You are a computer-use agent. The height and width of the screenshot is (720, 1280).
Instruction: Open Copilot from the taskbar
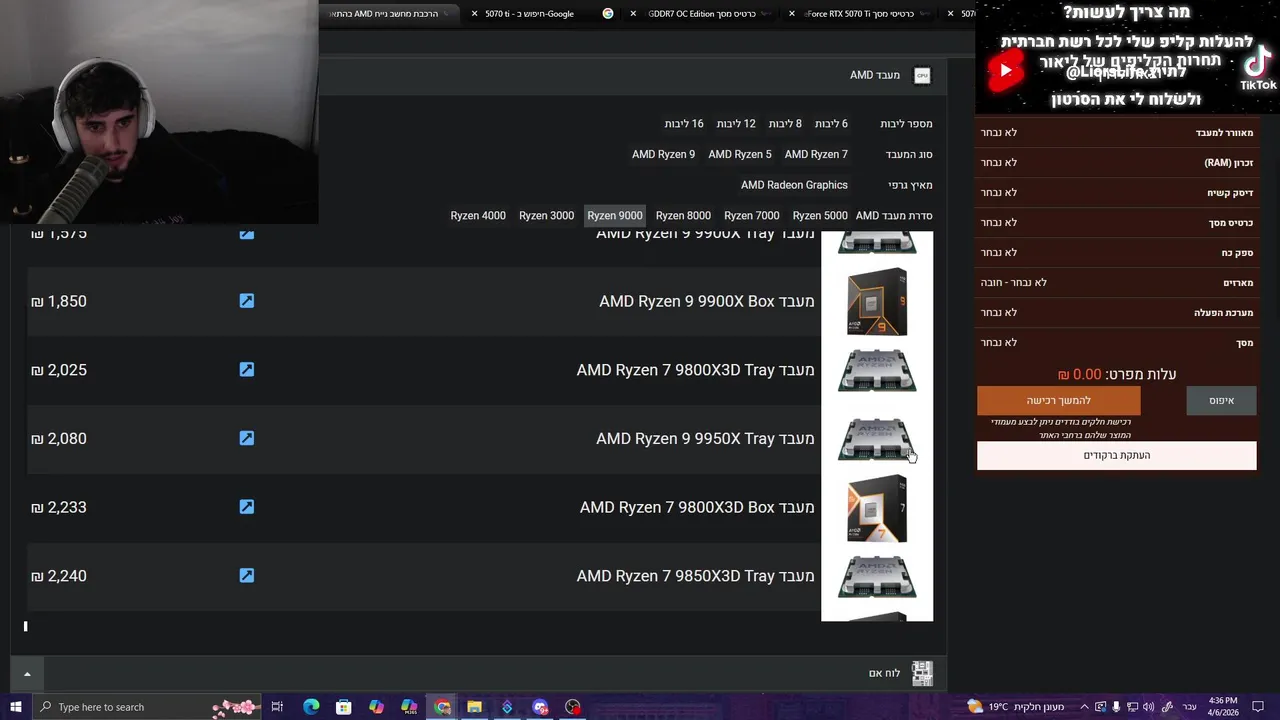[376, 707]
